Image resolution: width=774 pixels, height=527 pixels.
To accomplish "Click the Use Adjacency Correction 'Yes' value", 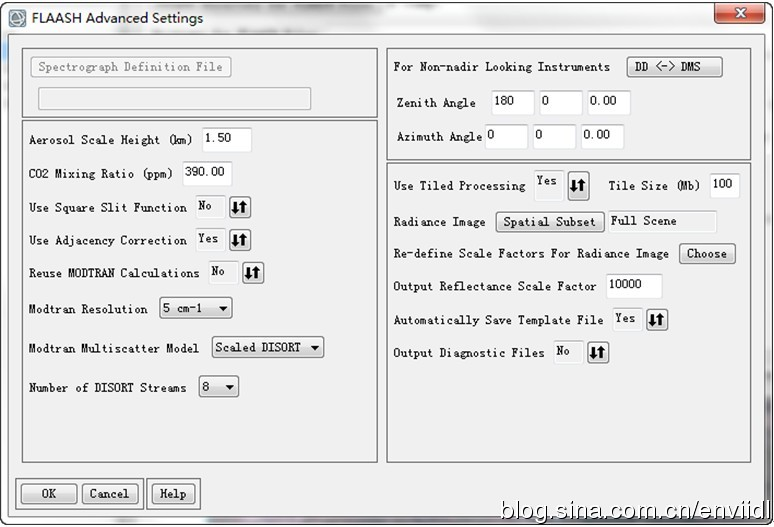I will (x=211, y=239).
